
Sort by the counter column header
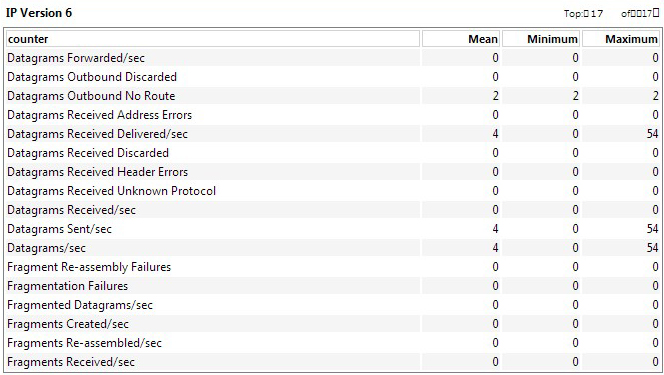213,39
